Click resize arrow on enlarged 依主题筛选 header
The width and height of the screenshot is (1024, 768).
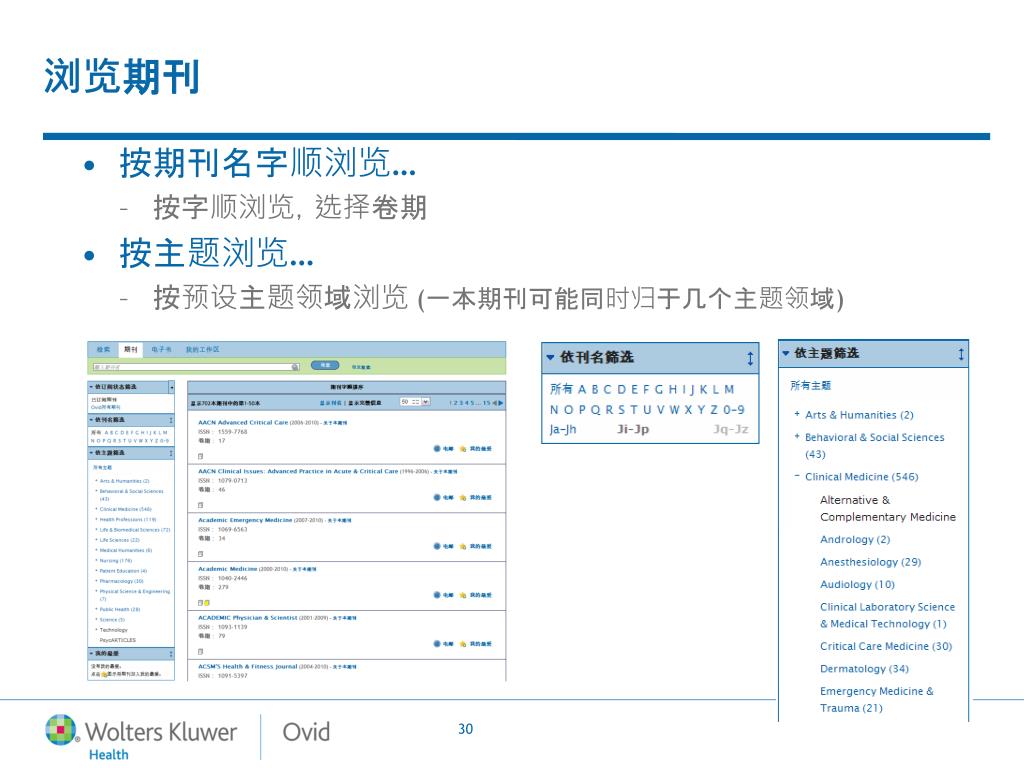click(961, 354)
